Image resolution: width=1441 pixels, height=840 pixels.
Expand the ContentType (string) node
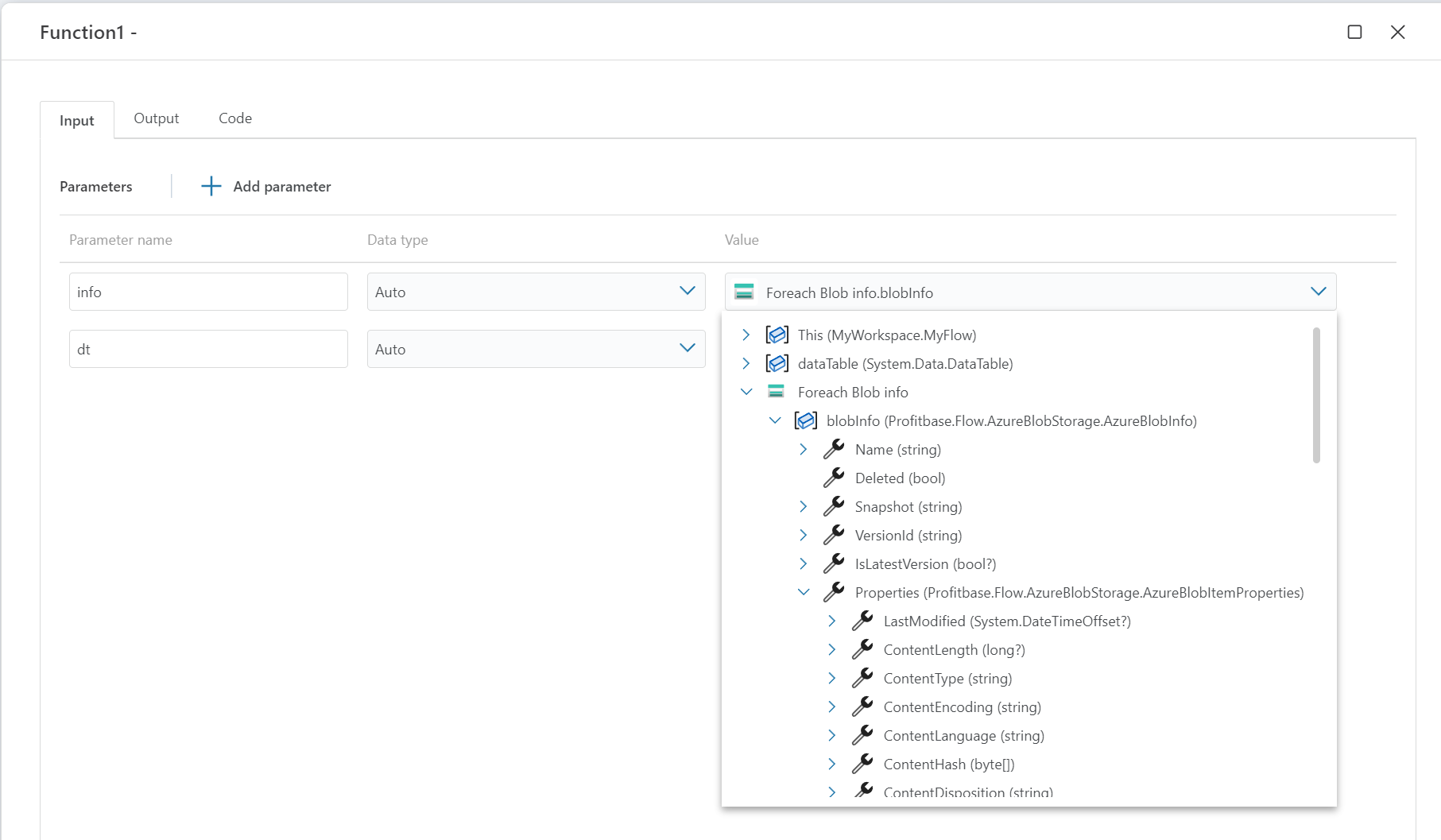point(832,678)
